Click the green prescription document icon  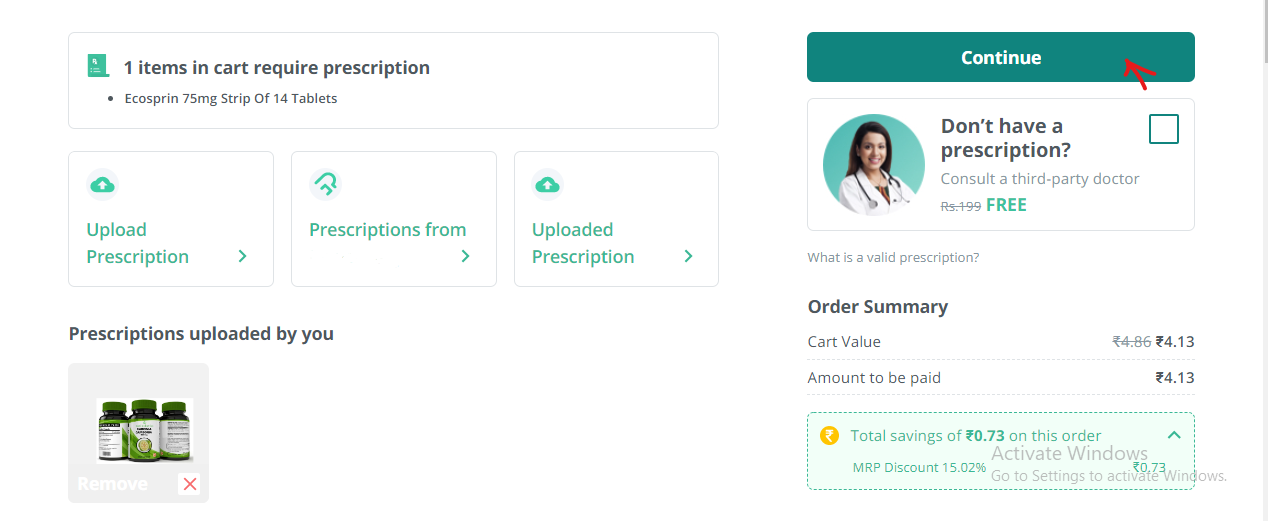97,66
